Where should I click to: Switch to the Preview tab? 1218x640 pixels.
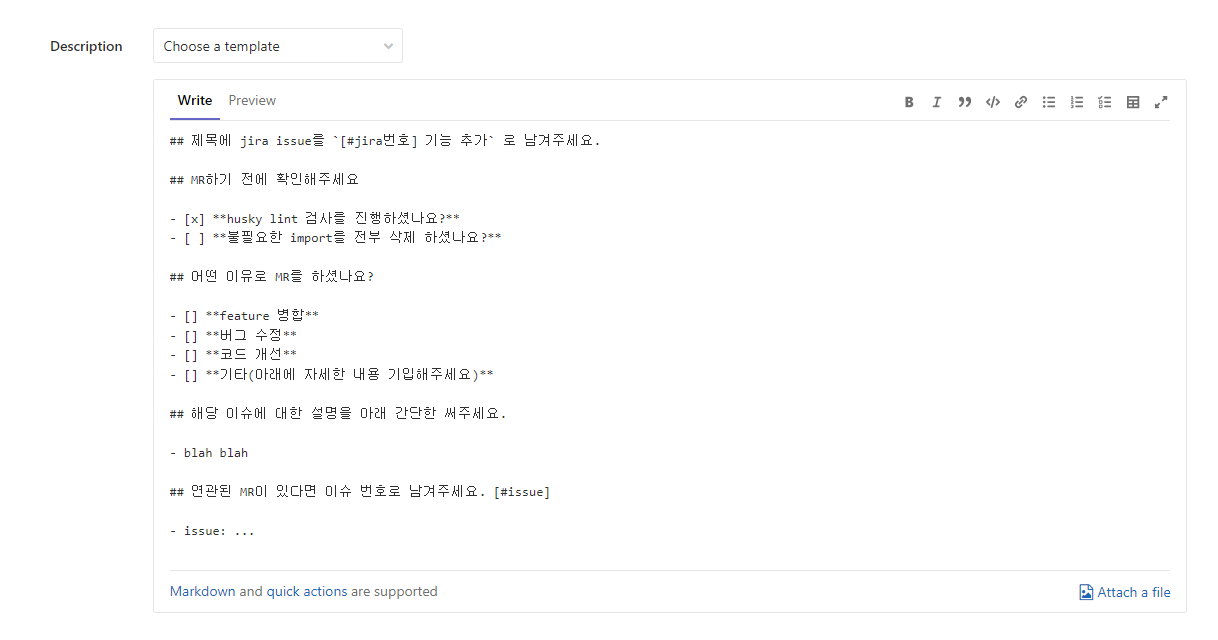click(x=252, y=100)
